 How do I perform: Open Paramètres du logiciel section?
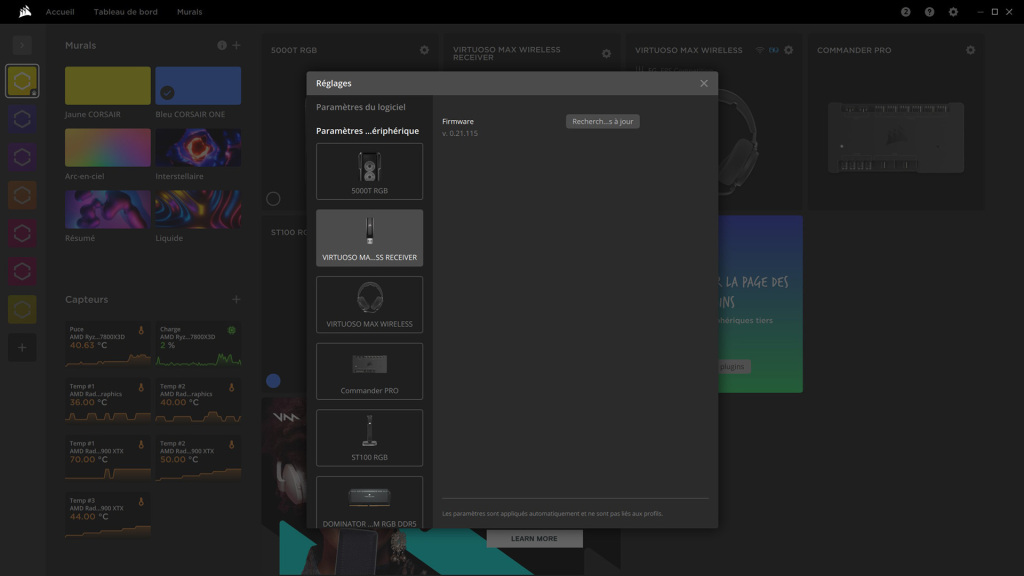360,107
